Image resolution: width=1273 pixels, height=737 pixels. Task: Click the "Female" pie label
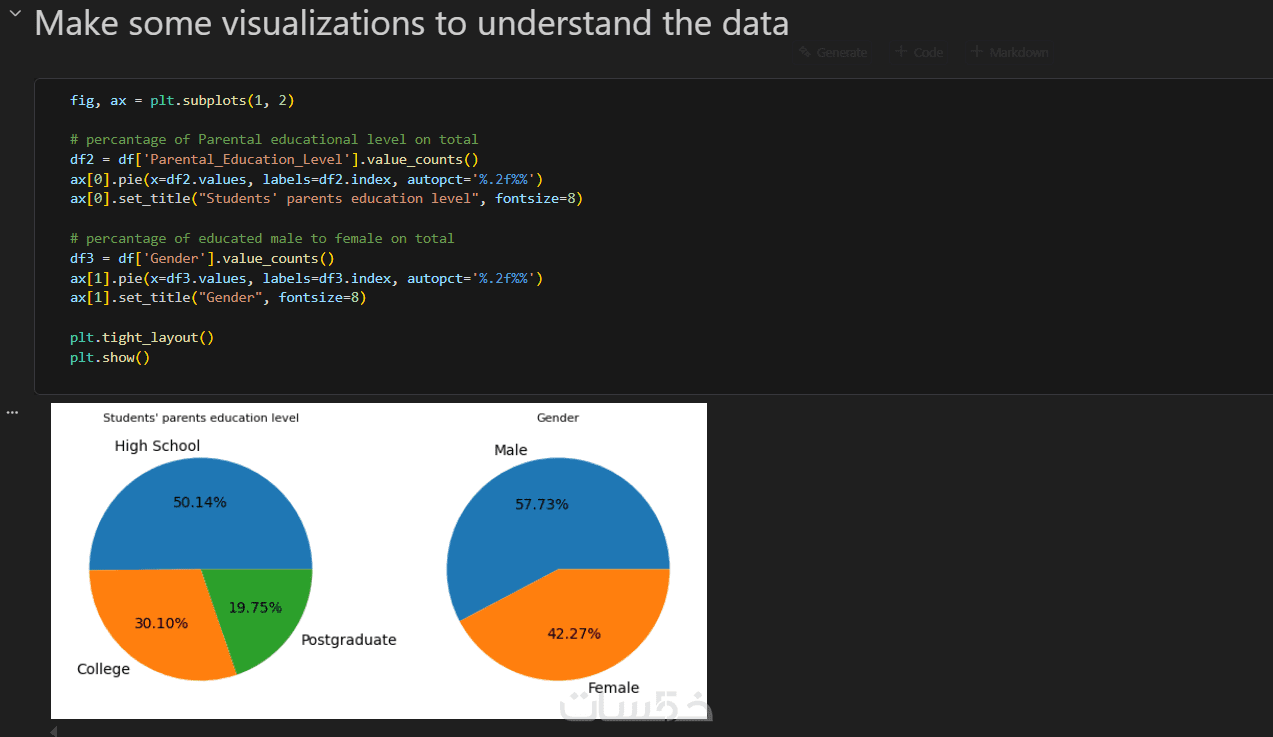tap(613, 688)
